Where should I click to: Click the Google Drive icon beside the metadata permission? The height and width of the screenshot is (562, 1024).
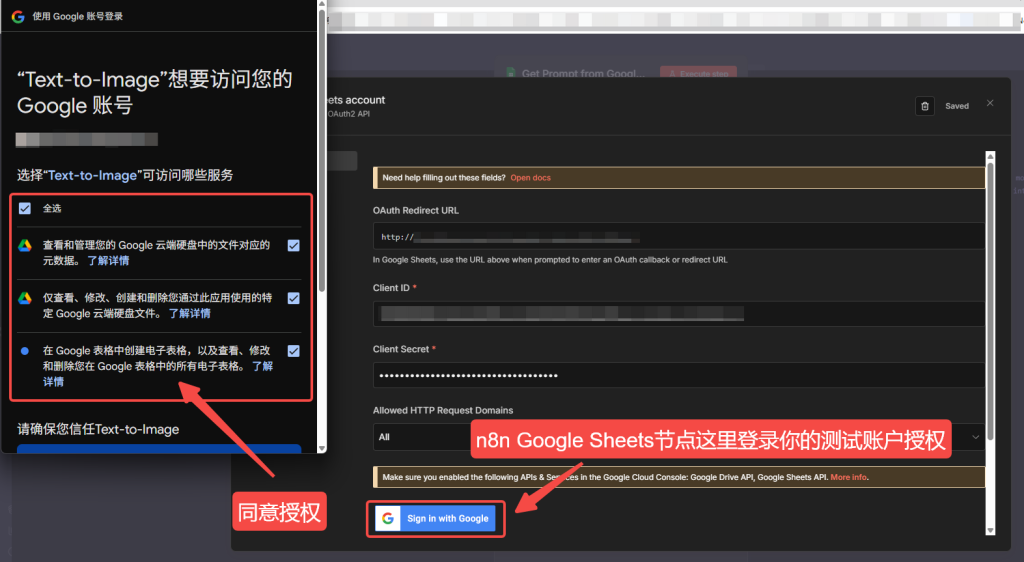click(25, 245)
